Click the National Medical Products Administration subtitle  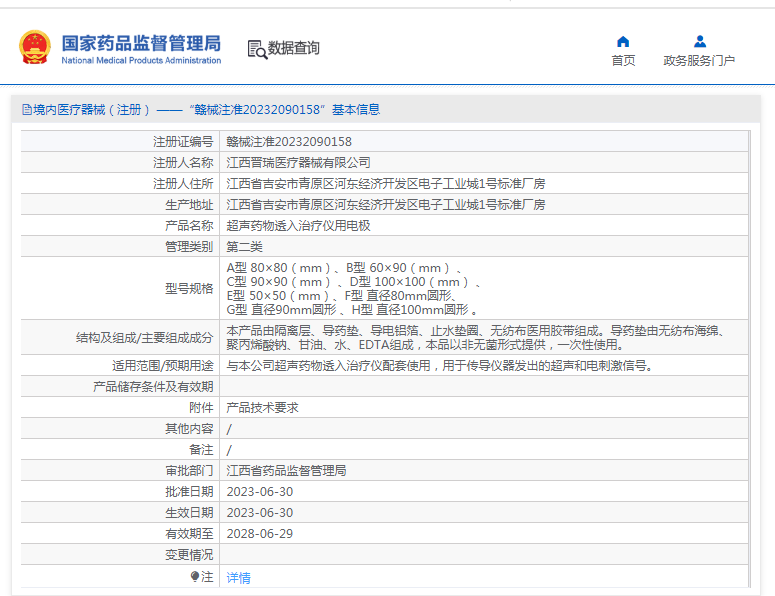click(x=140, y=61)
